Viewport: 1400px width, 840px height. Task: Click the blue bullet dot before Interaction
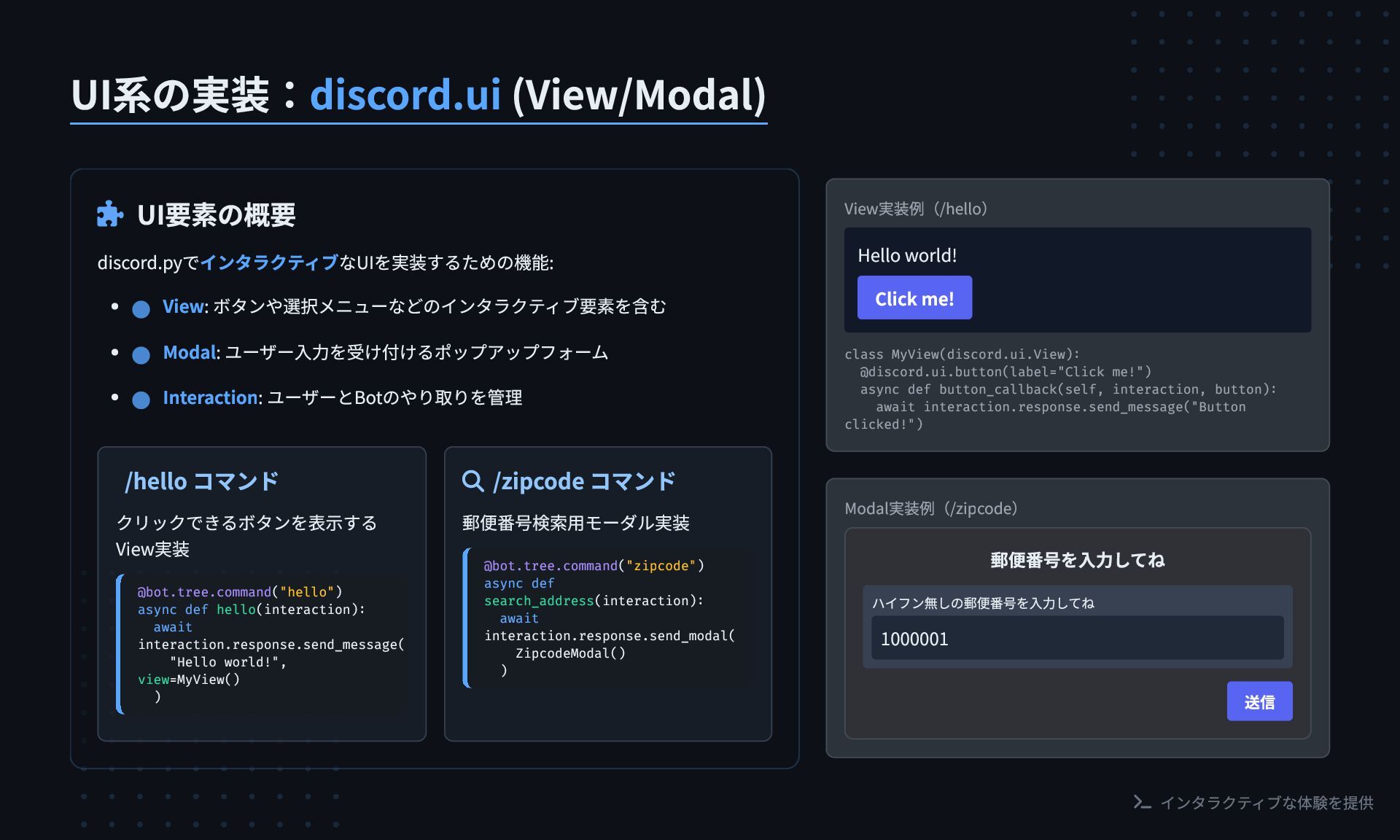pyautogui.click(x=141, y=400)
